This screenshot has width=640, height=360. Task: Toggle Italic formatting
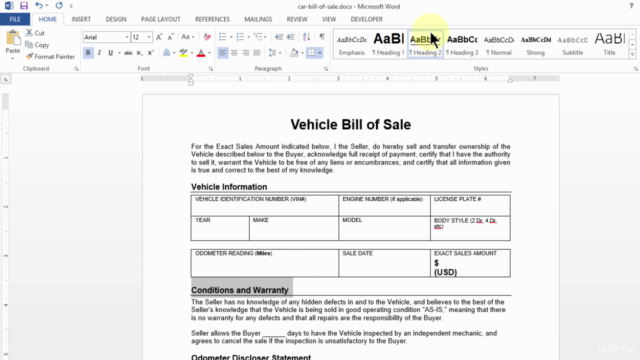click(99, 53)
